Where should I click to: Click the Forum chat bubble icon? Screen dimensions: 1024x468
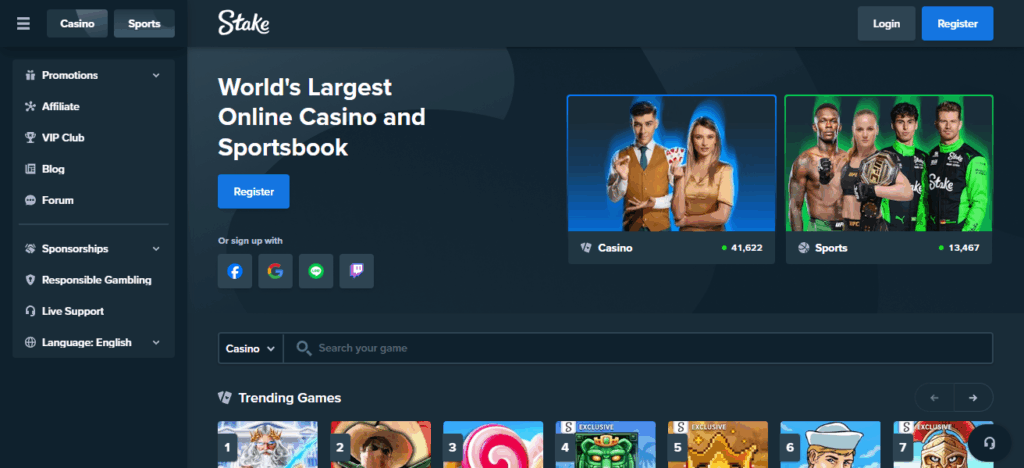point(30,200)
